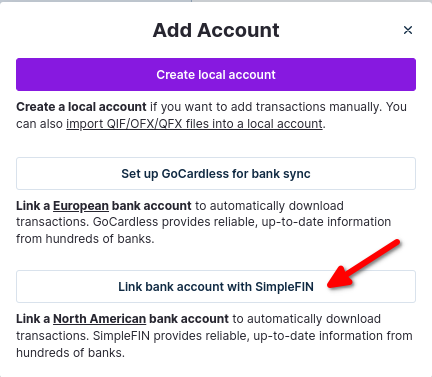Viewport: 432px width, 377px height.
Task: Click the SimpleFIN description paragraph
Action: point(214,336)
